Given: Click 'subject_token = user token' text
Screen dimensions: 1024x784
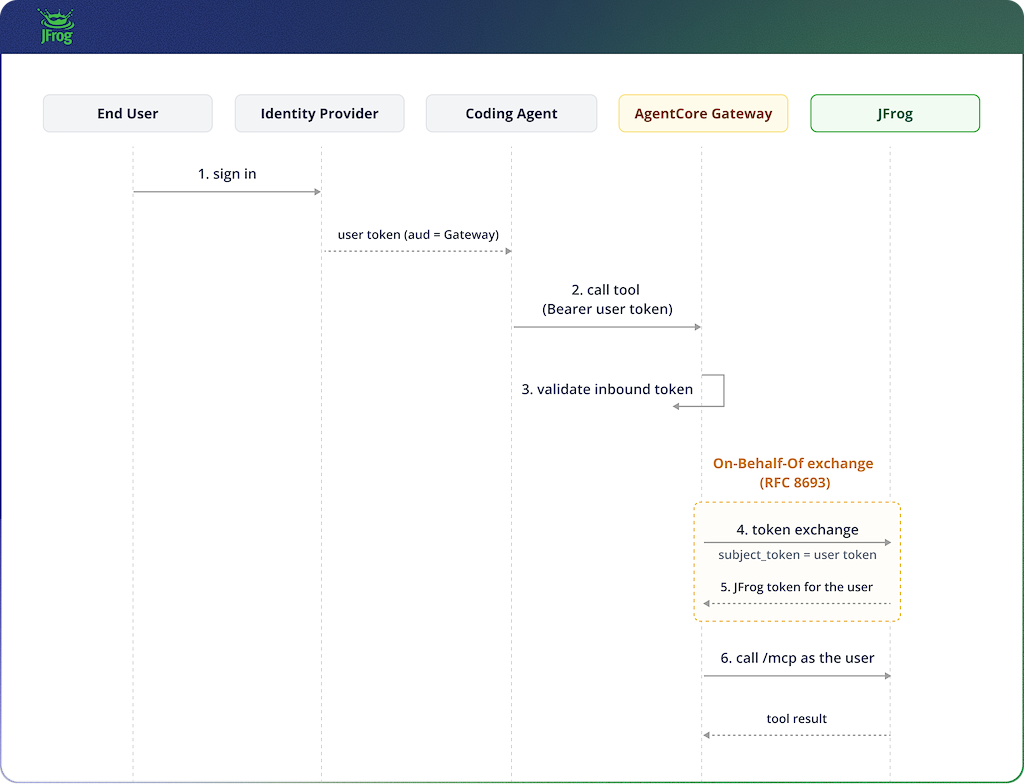Looking at the screenshot, I should (x=797, y=555).
